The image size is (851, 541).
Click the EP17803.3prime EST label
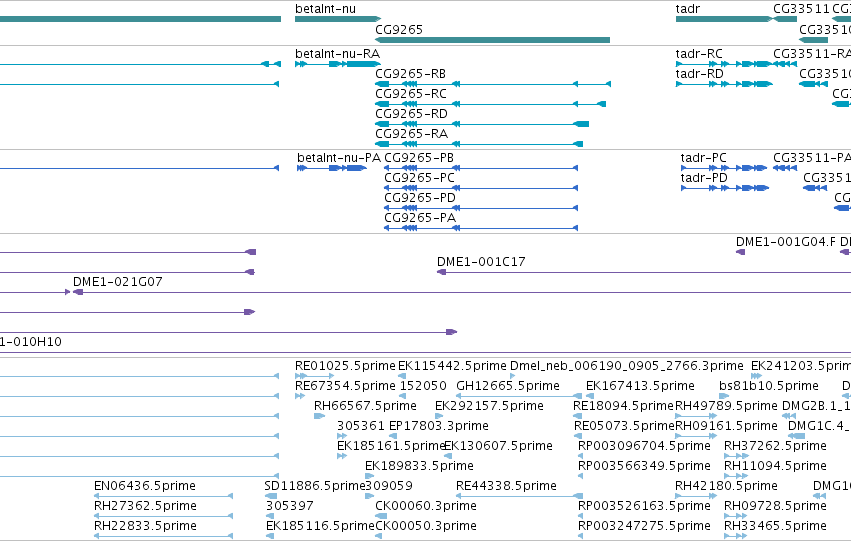[x=439, y=427]
